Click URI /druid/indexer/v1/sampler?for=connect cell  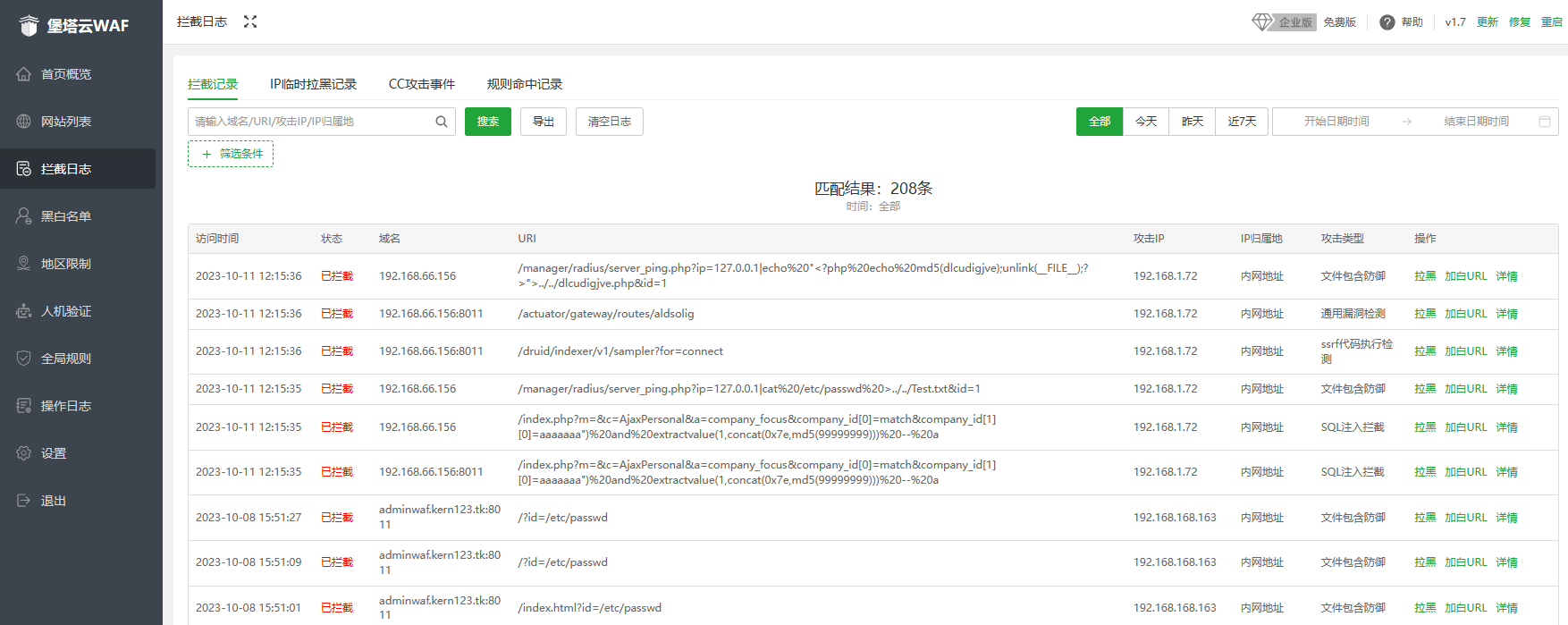pyautogui.click(x=620, y=351)
